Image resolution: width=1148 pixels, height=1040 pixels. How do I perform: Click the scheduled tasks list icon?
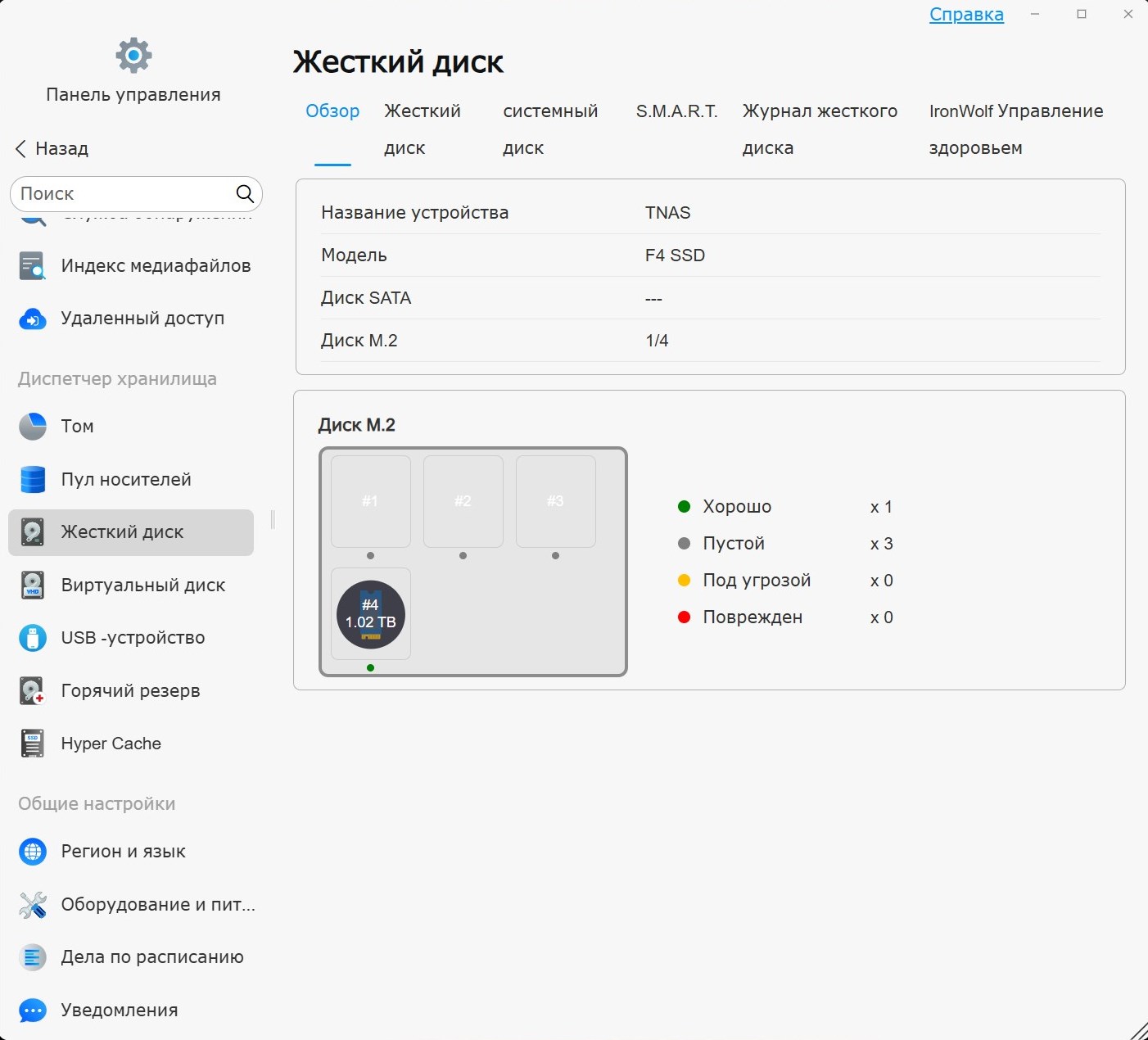33,957
